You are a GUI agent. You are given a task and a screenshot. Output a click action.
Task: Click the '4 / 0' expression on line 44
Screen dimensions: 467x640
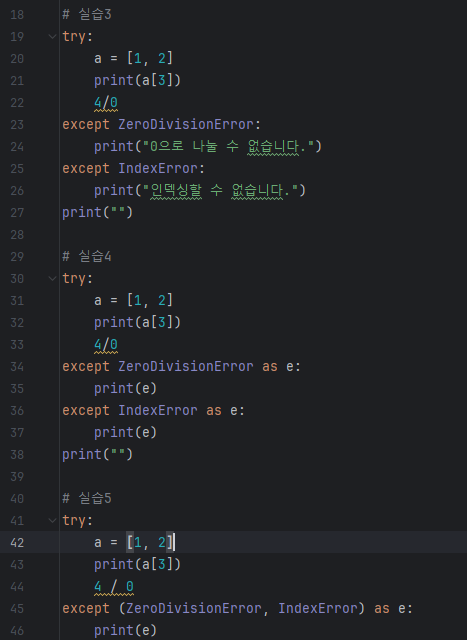114,587
